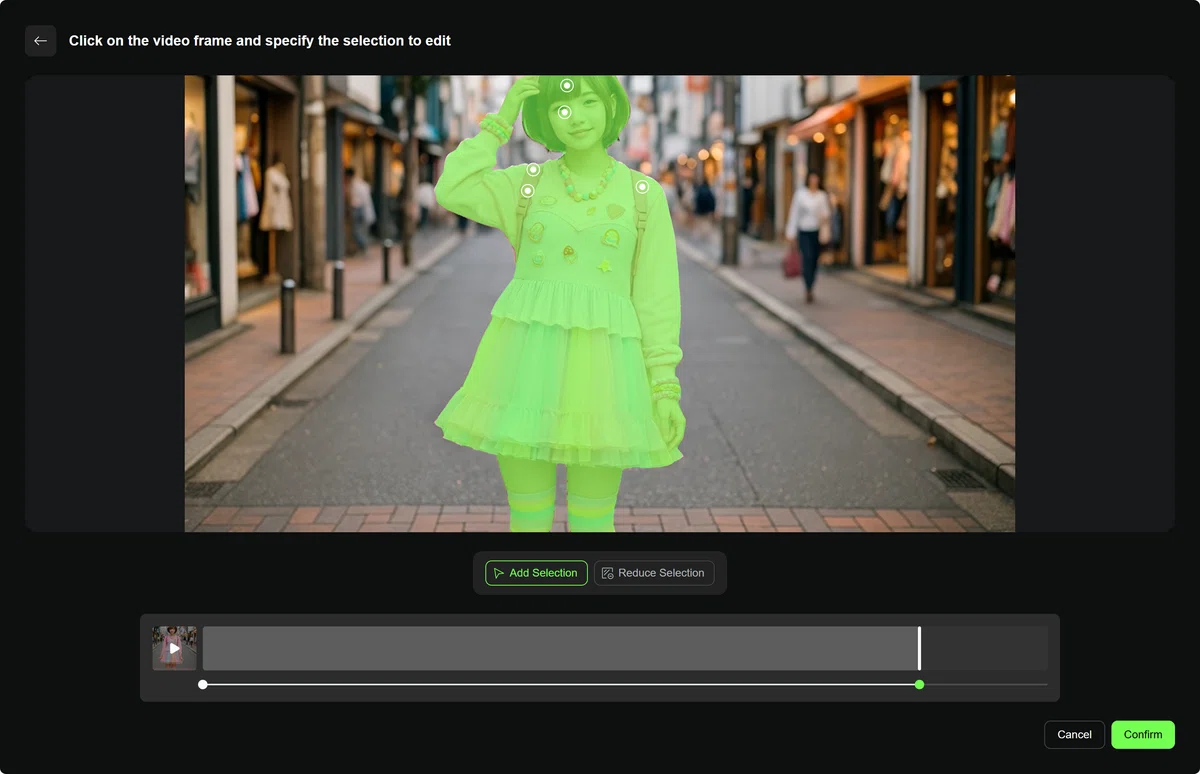Select the selection point on the girl's face
Viewport: 1200px width, 774px height.
tap(564, 112)
